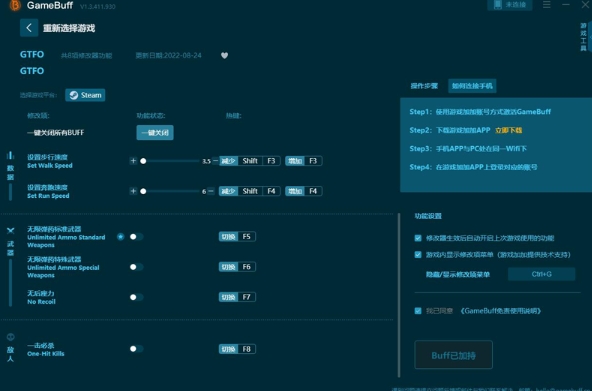Expand the game tools side panel

click(584, 37)
